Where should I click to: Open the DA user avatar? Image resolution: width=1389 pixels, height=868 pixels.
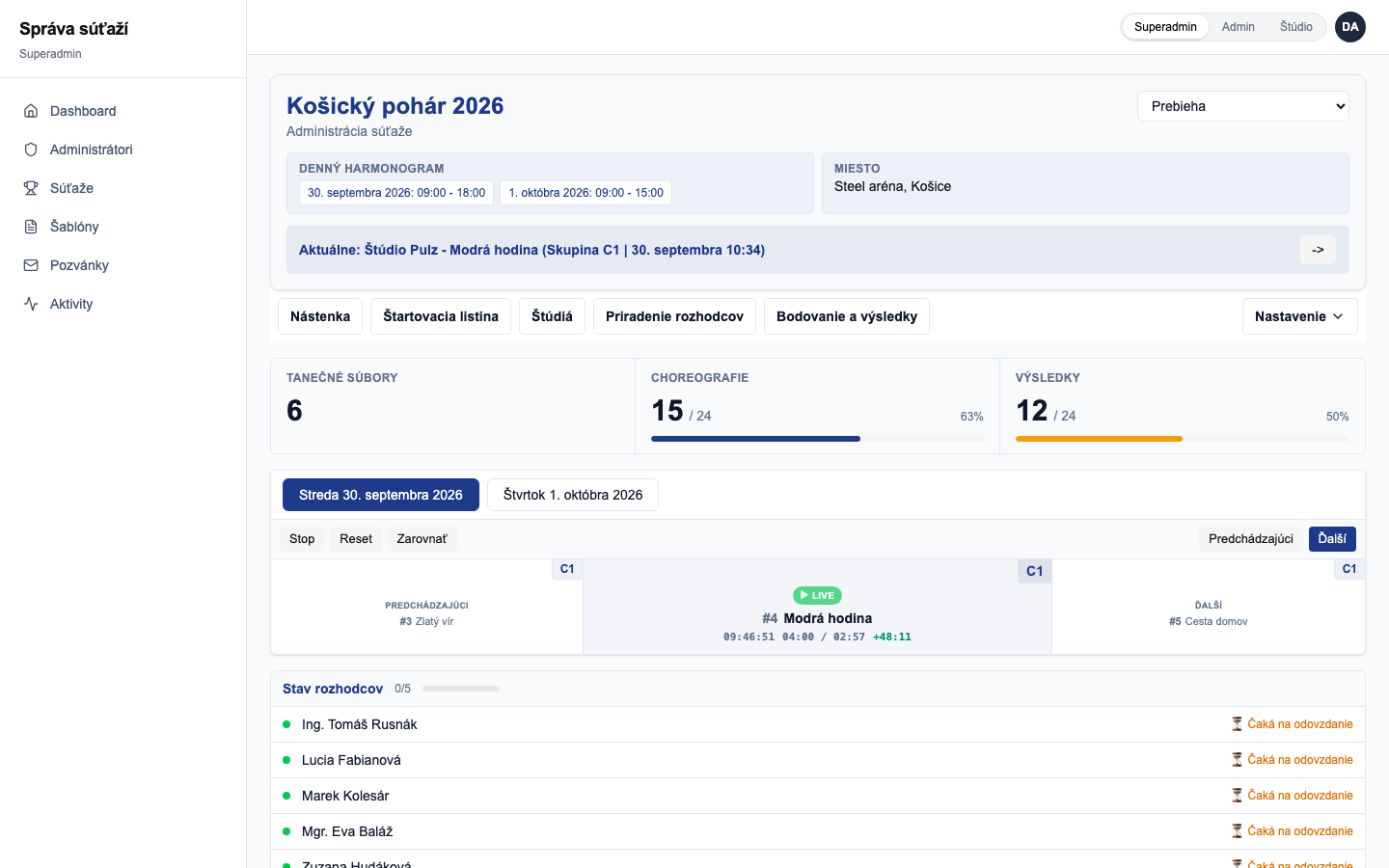[1350, 27]
